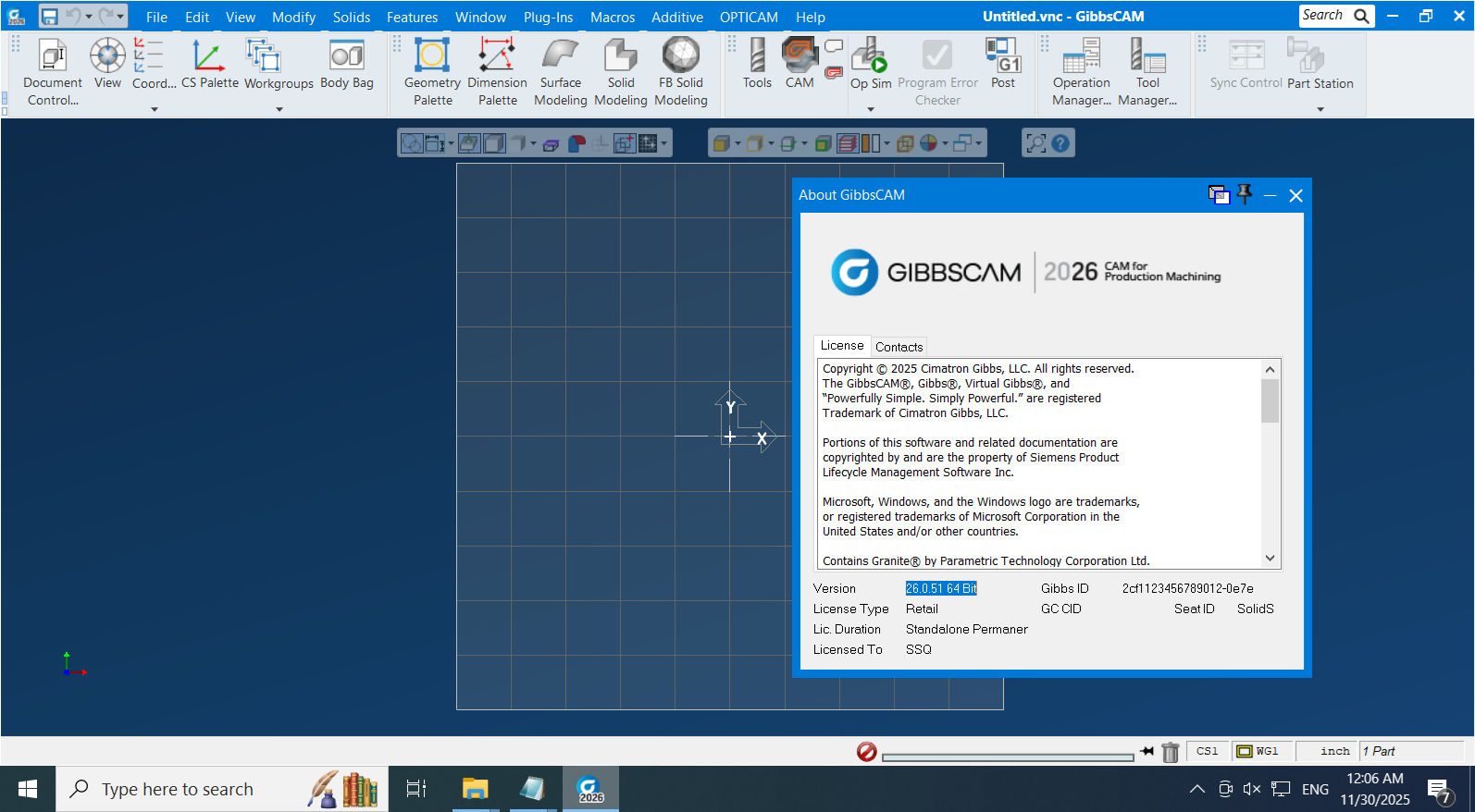Open FB Solid Modeling palette
This screenshot has width=1475, height=812.
coord(681,72)
